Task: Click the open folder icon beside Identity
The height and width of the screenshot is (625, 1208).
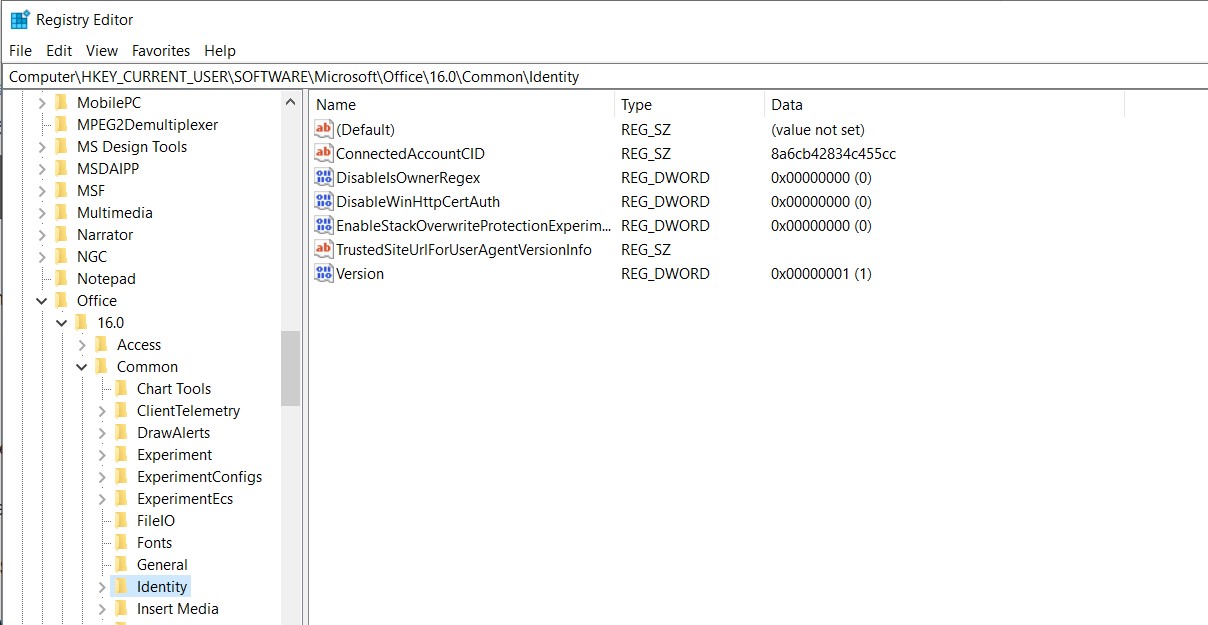Action: tap(121, 586)
